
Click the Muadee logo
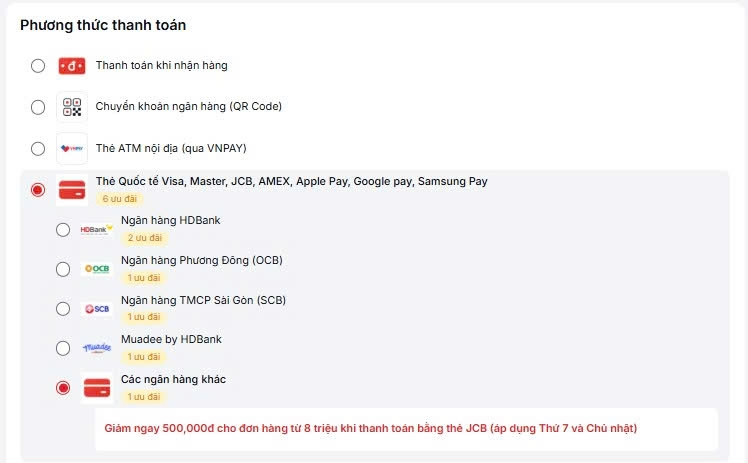tap(97, 348)
